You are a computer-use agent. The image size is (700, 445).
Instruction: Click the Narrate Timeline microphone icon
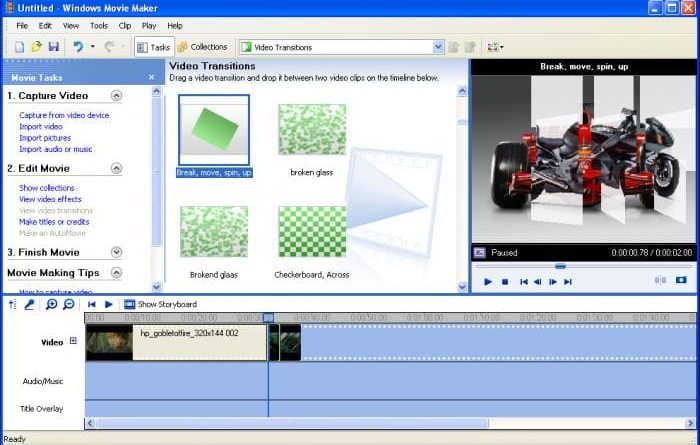coord(29,304)
